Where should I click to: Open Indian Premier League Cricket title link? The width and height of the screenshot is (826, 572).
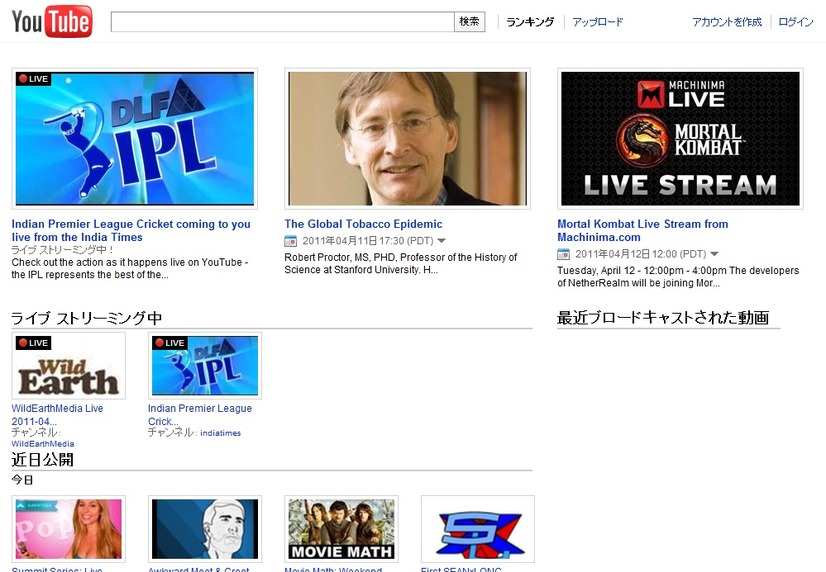pyautogui.click(x=131, y=231)
